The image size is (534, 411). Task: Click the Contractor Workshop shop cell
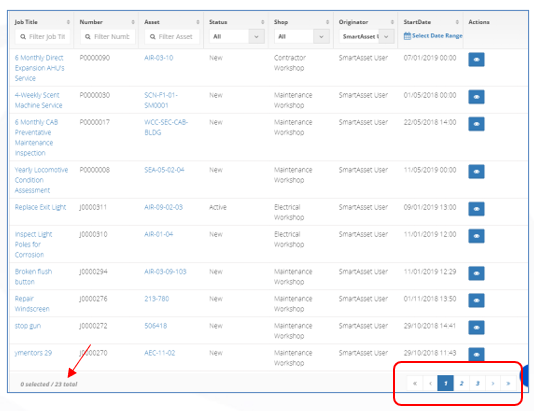click(x=290, y=63)
